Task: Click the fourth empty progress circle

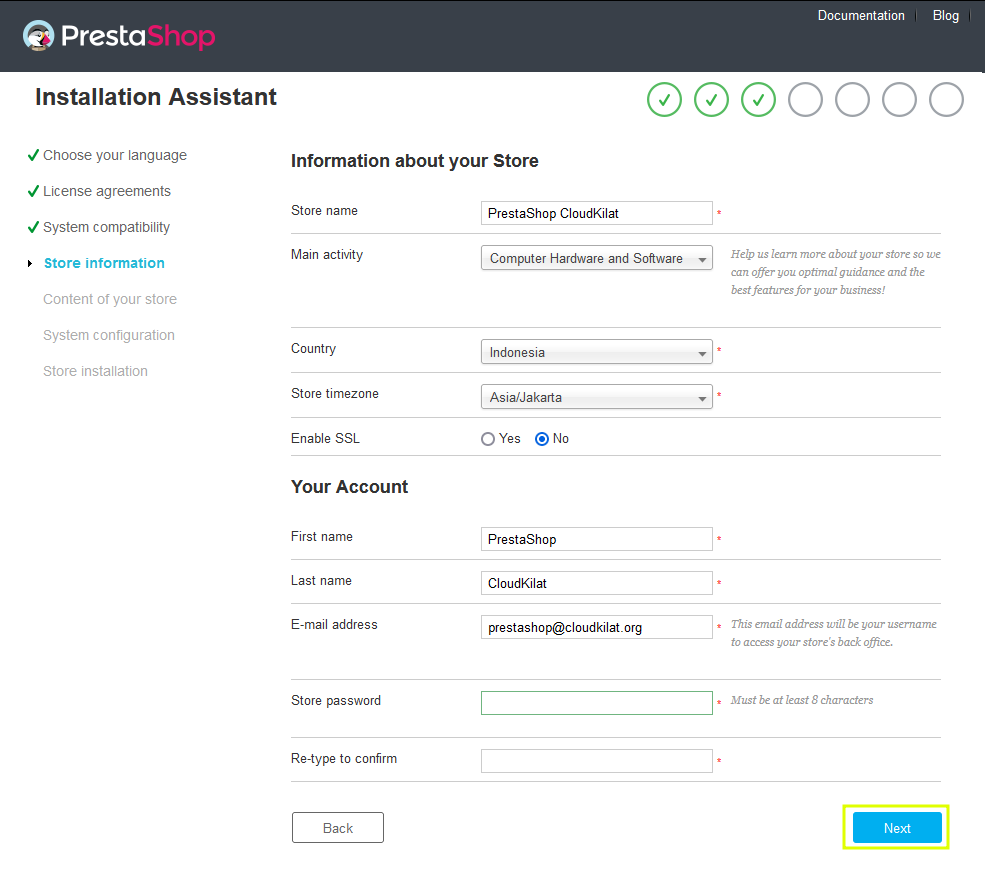Action: coord(805,100)
